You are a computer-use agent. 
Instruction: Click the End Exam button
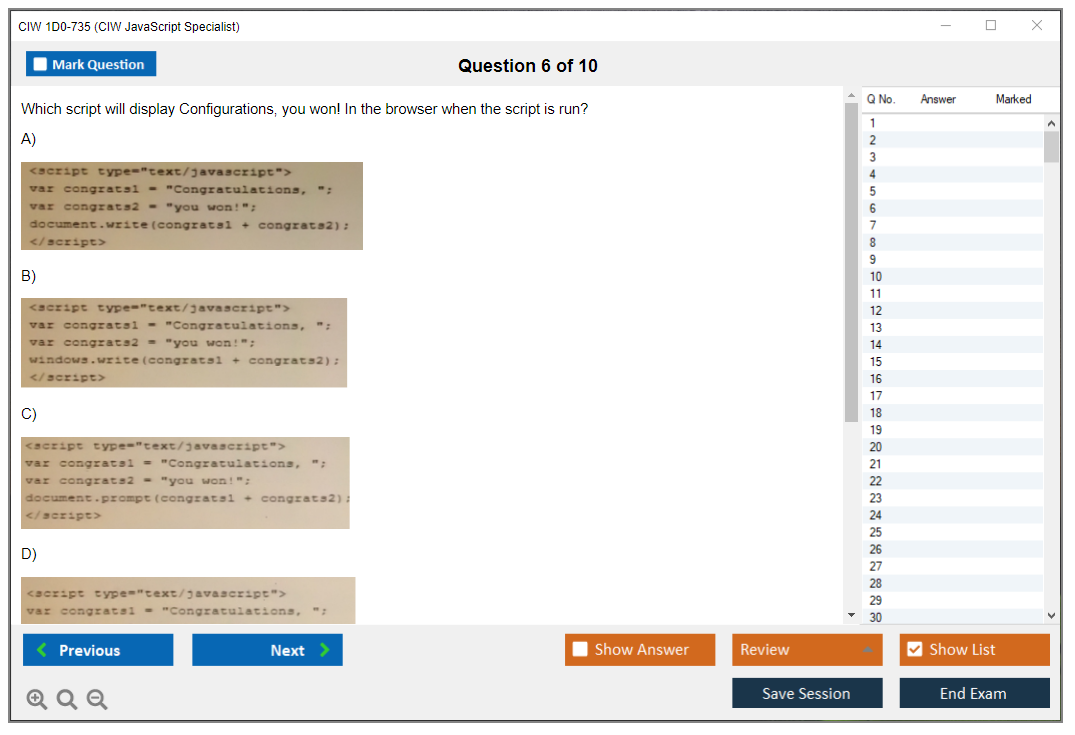pyautogui.click(x=974, y=693)
